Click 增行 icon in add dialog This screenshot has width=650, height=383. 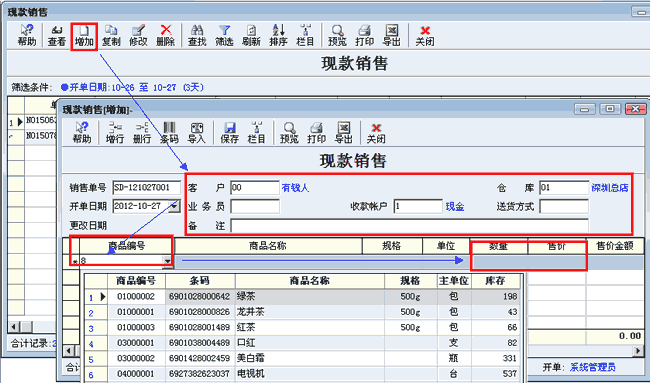click(115, 133)
